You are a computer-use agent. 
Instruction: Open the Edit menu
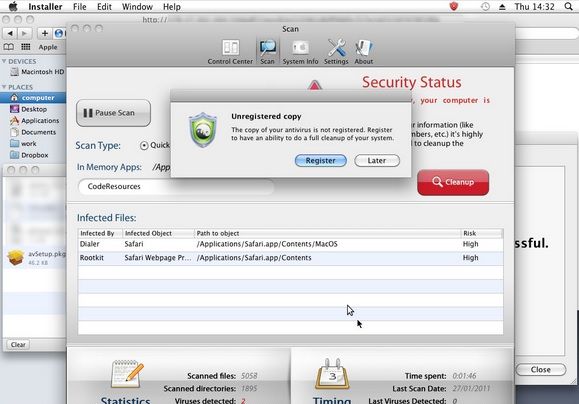pos(104,7)
